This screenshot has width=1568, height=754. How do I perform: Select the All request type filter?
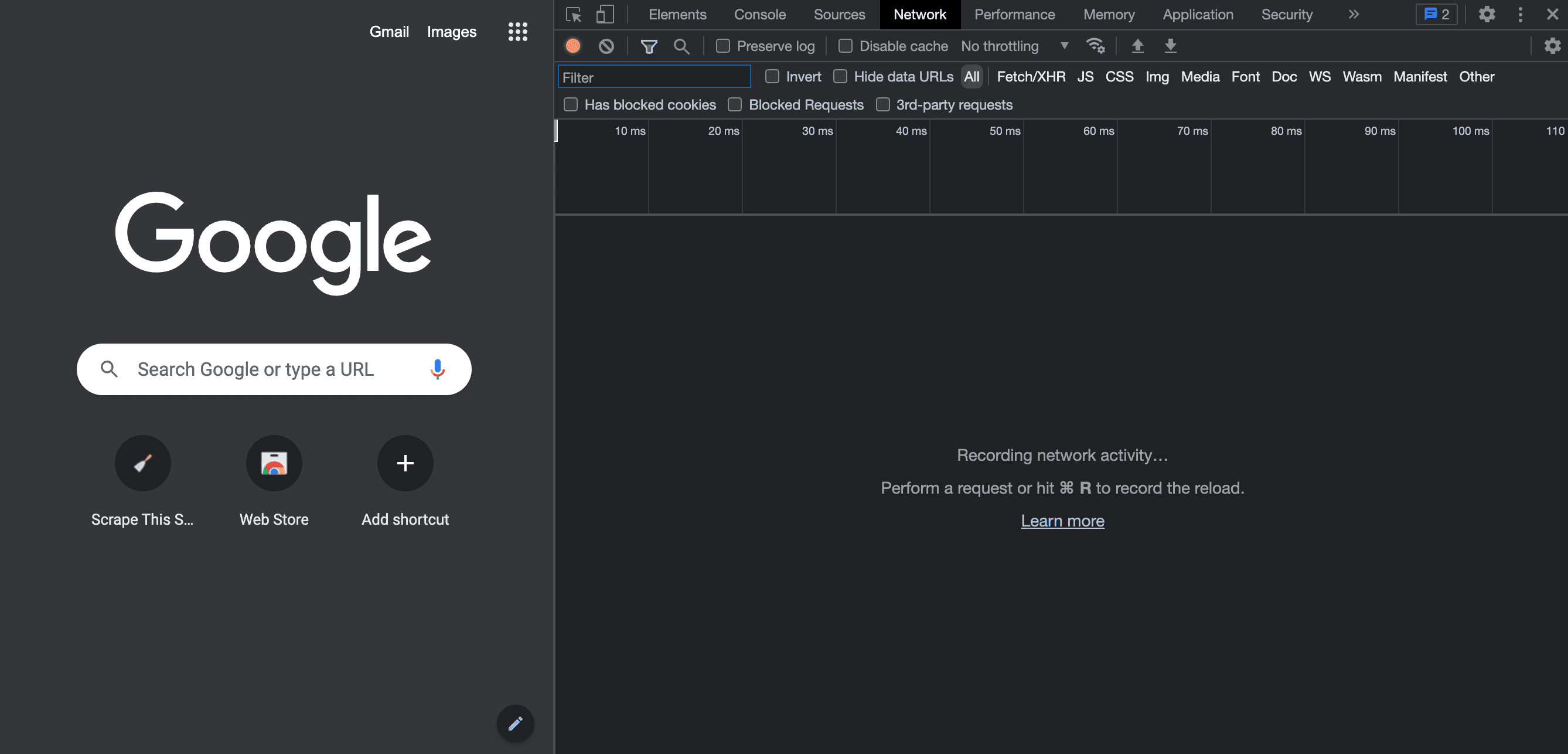972,77
